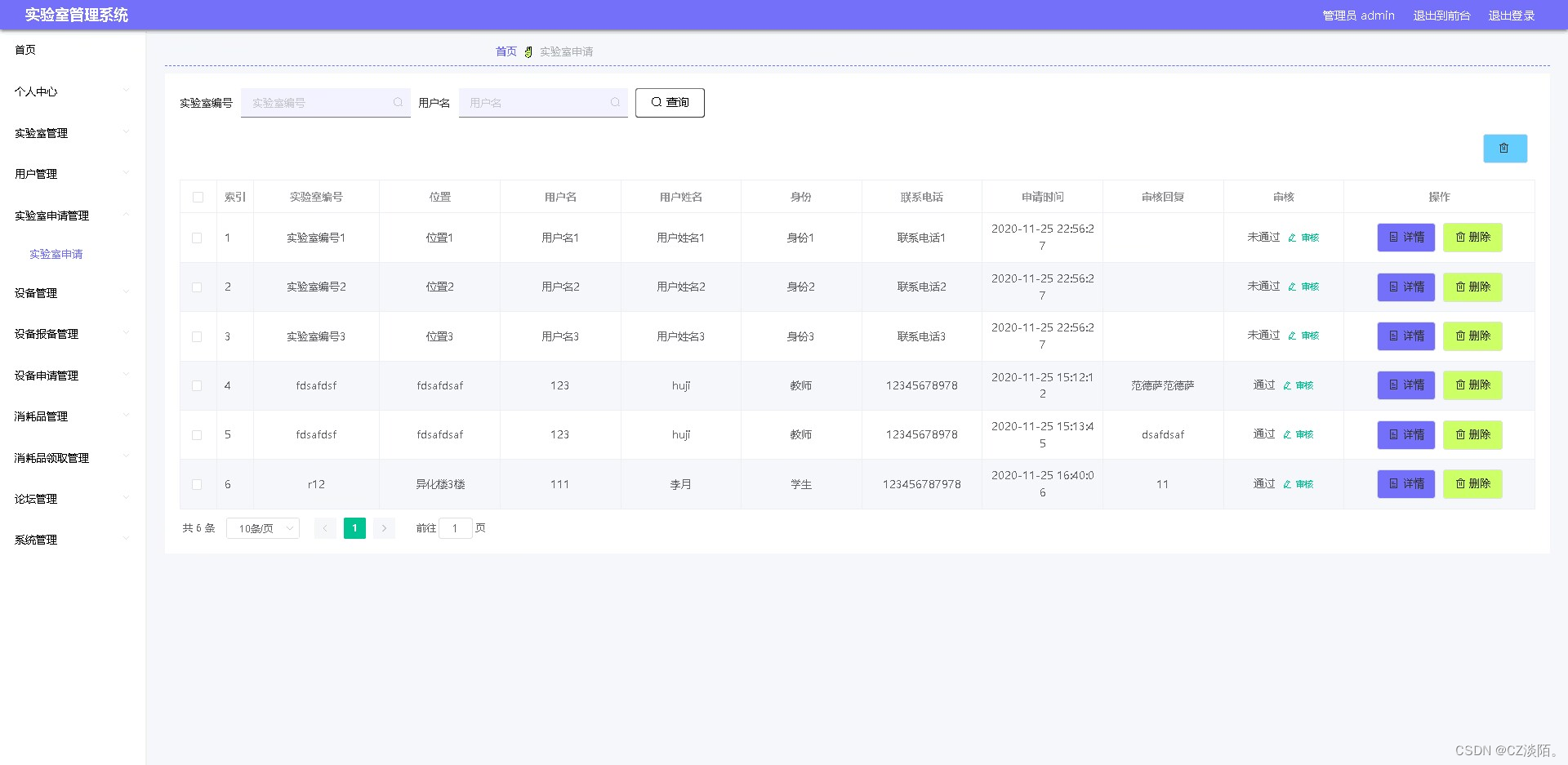Click 详情 button for row 实验室编号1

(1405, 238)
